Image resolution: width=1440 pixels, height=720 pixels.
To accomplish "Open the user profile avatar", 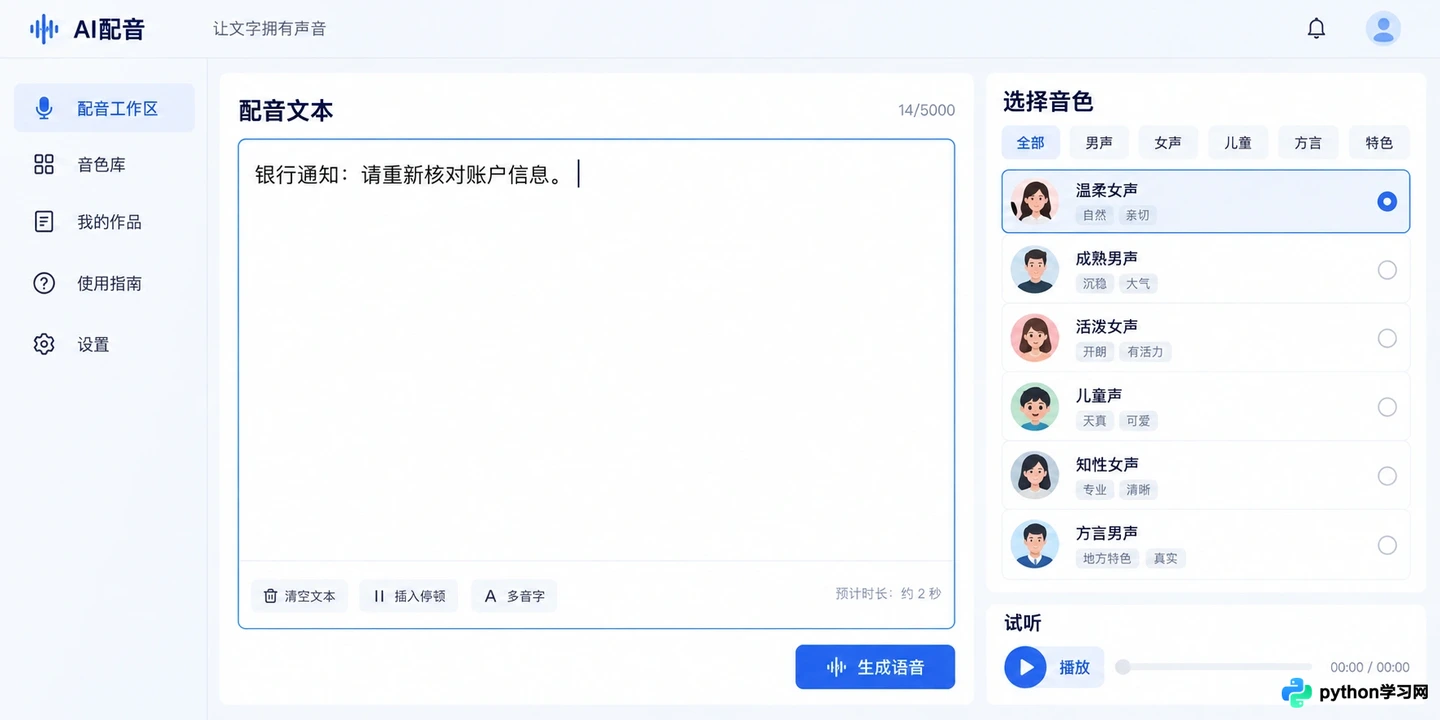I will point(1383,28).
